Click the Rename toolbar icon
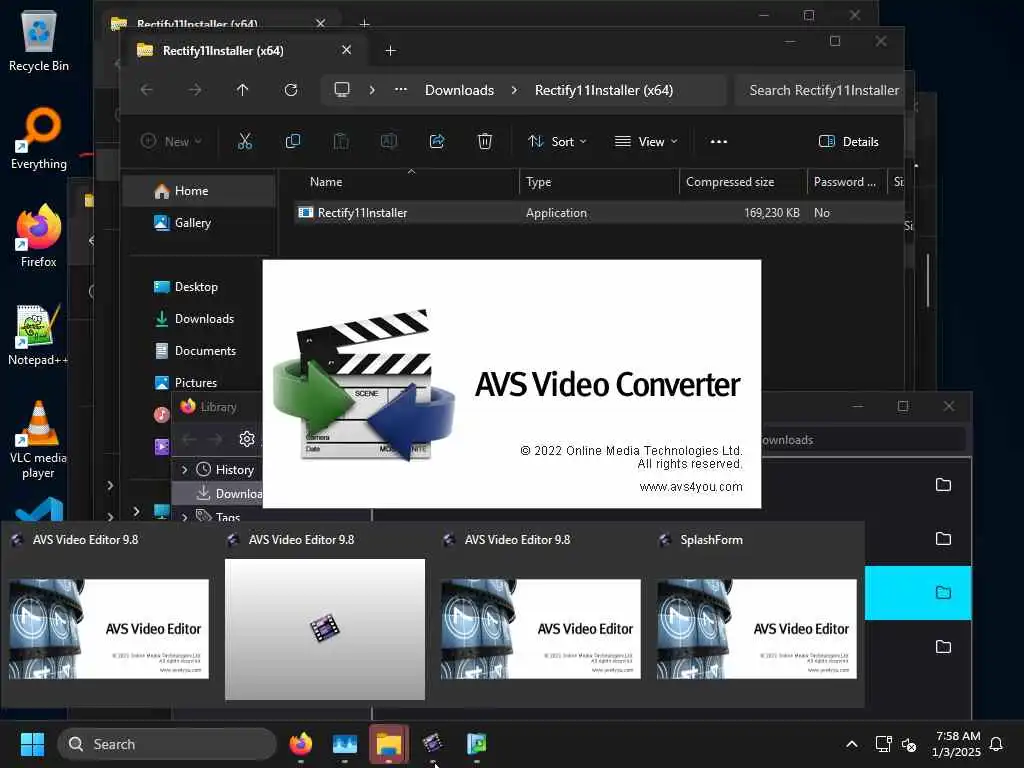The width and height of the screenshot is (1024, 768). [x=389, y=141]
